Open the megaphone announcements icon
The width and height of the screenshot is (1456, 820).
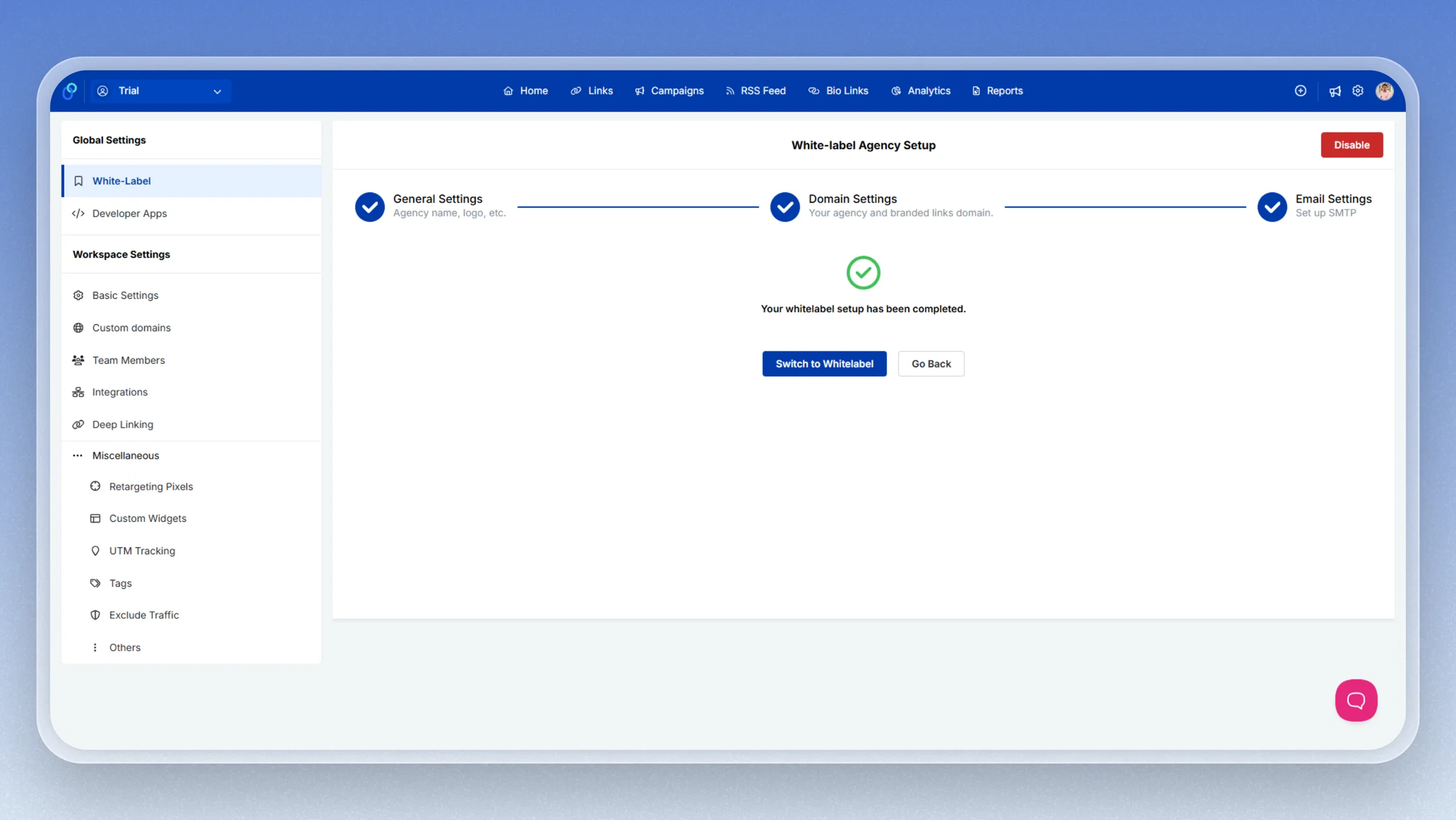pos(1335,91)
